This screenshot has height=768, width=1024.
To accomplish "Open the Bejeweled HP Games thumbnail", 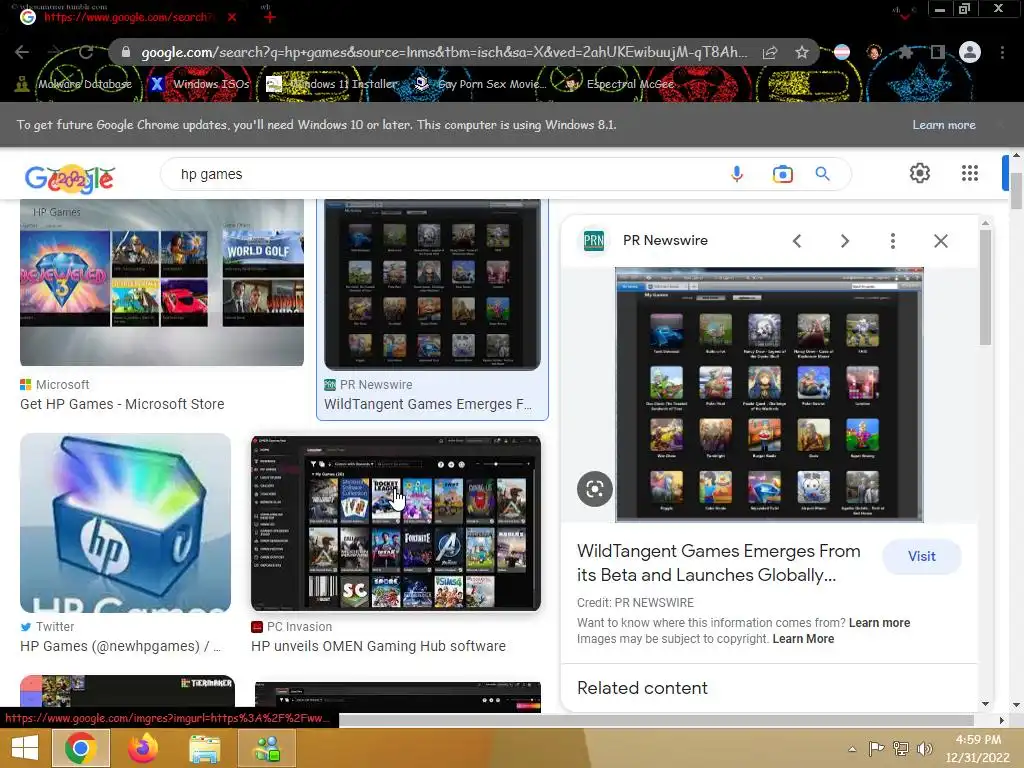I will click(x=162, y=282).
